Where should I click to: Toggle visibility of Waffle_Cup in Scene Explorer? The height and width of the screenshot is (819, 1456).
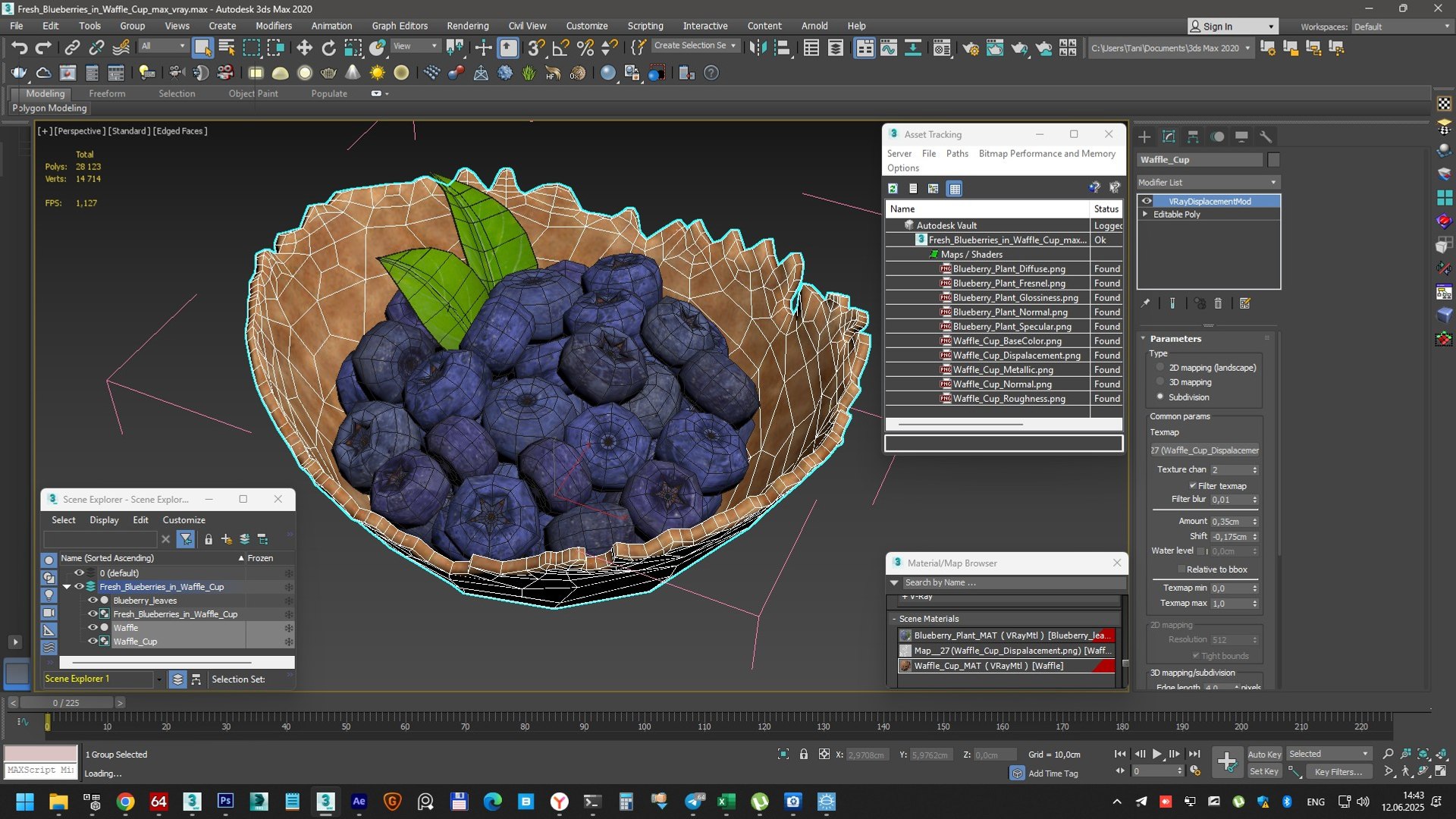pyautogui.click(x=93, y=642)
